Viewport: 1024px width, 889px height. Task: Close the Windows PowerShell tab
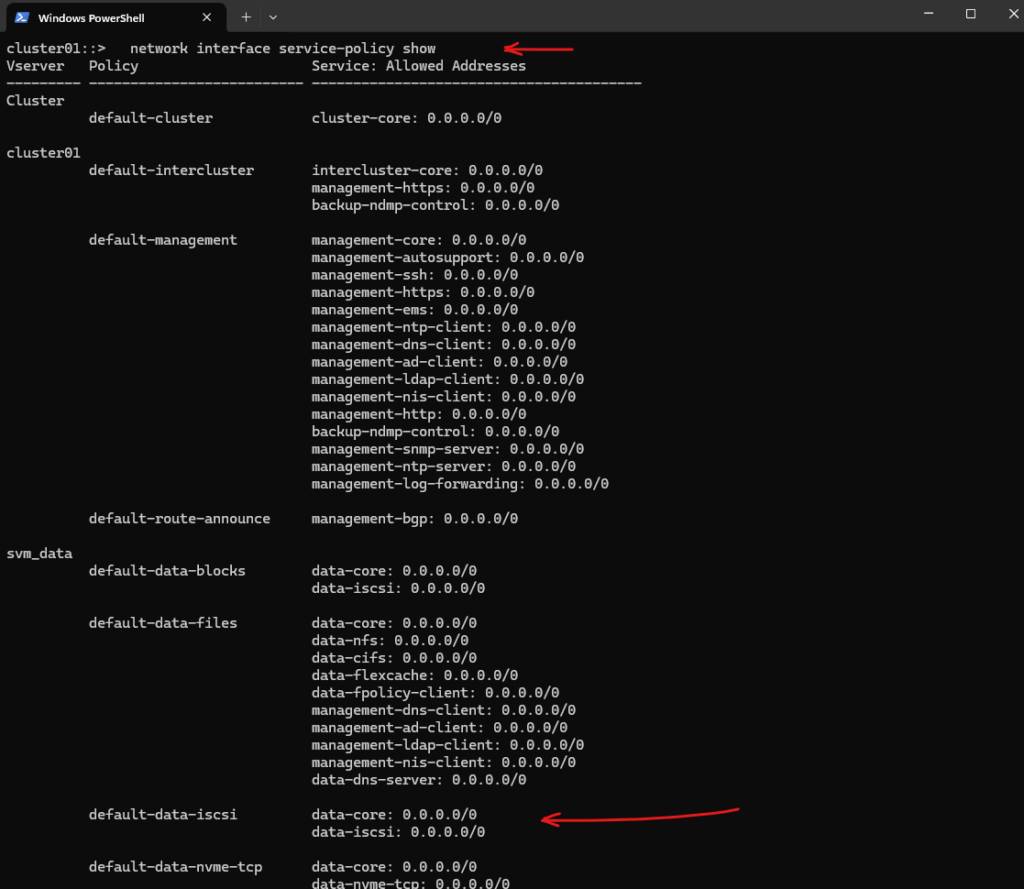[x=207, y=18]
